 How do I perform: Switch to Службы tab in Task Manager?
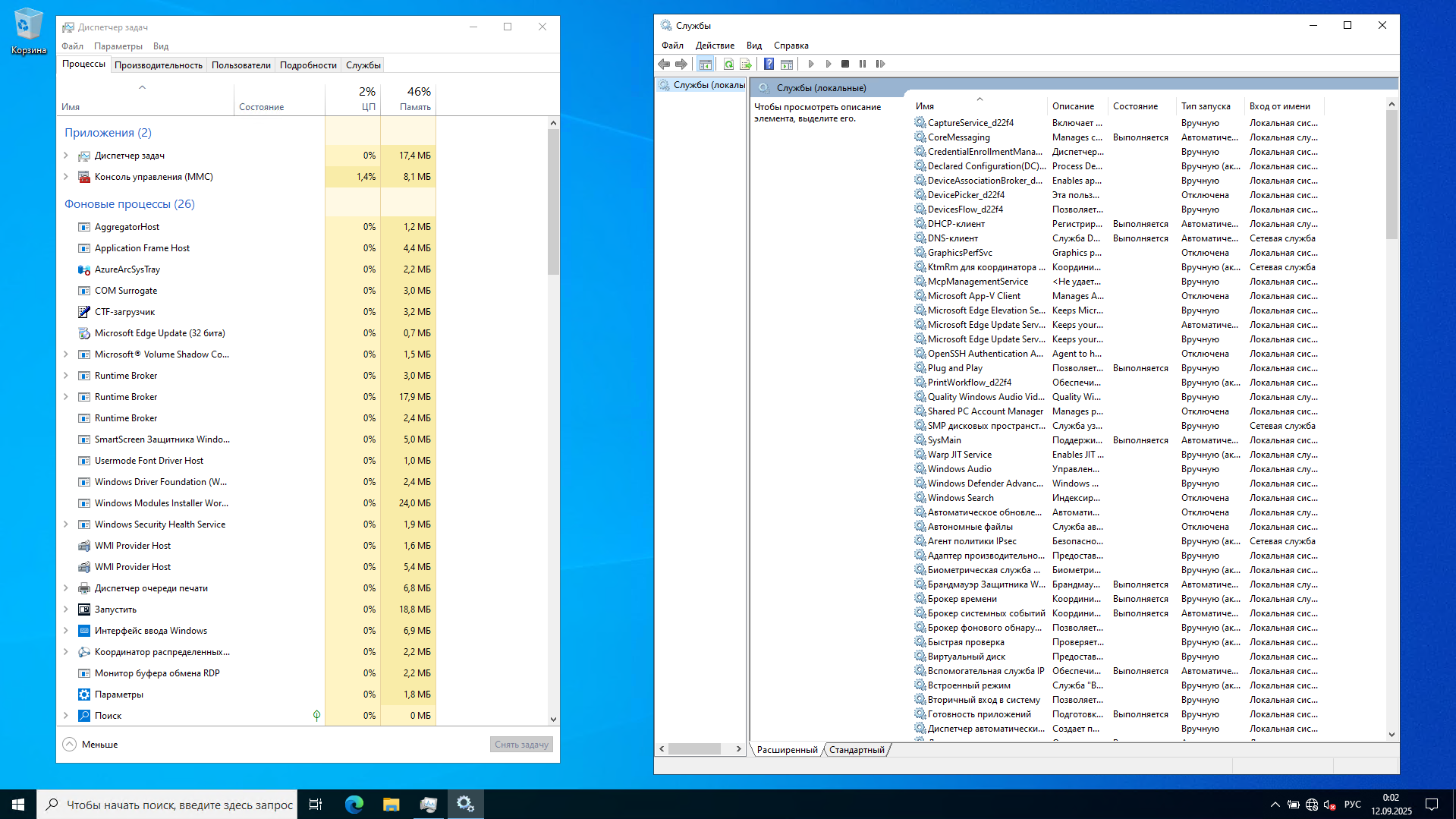(x=363, y=65)
